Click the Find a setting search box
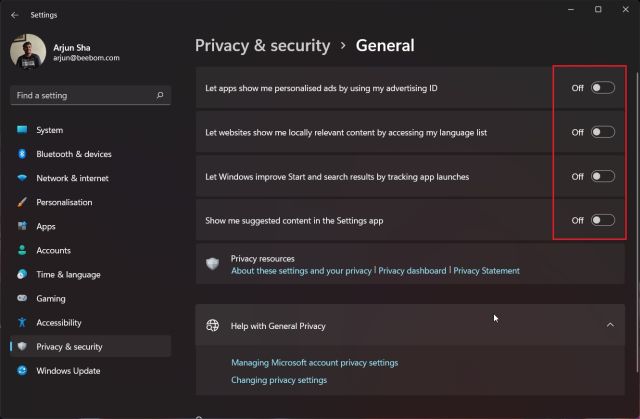640x419 pixels. coord(90,95)
